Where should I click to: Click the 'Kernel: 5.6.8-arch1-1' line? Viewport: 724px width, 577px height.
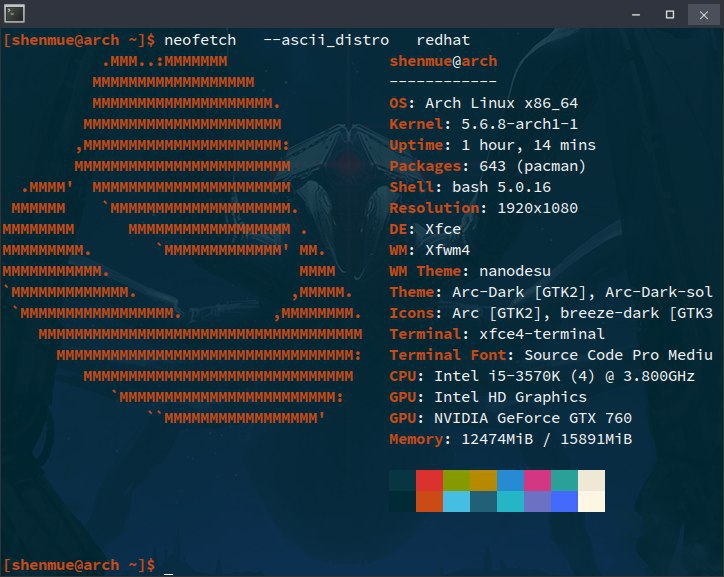[x=483, y=124]
